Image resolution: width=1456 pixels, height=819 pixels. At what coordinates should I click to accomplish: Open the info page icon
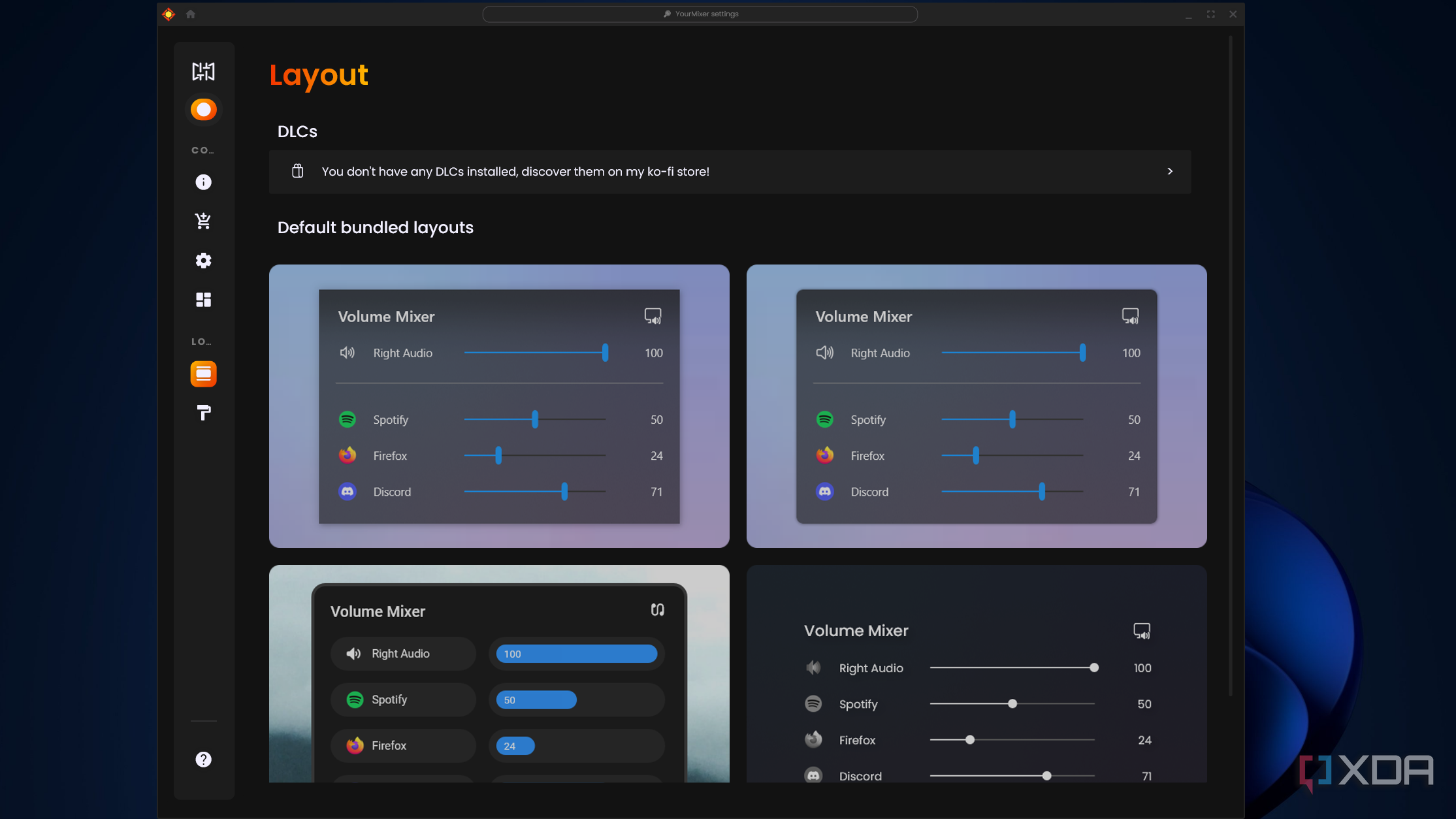tap(203, 182)
